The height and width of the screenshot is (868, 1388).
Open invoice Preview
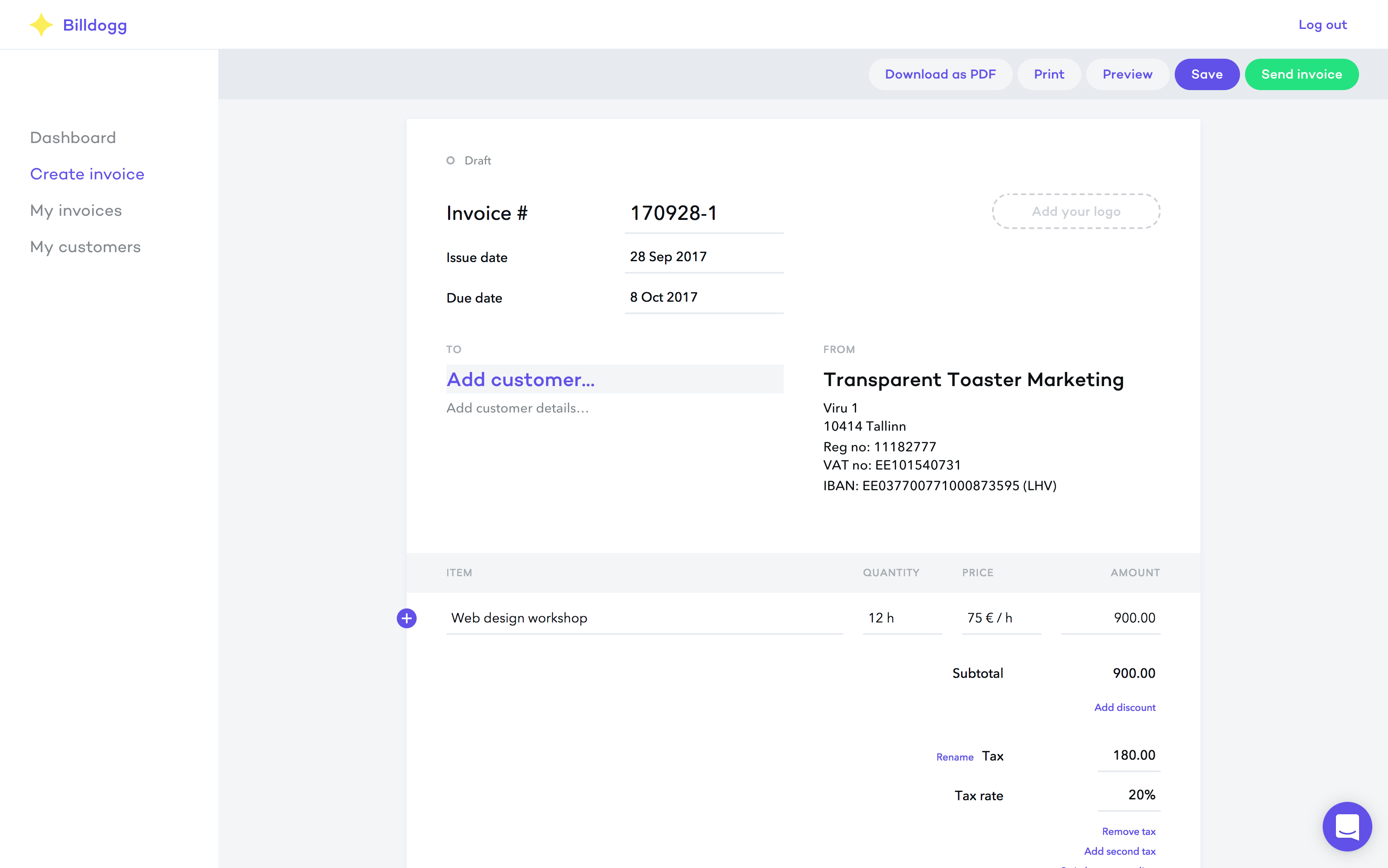coord(1127,74)
